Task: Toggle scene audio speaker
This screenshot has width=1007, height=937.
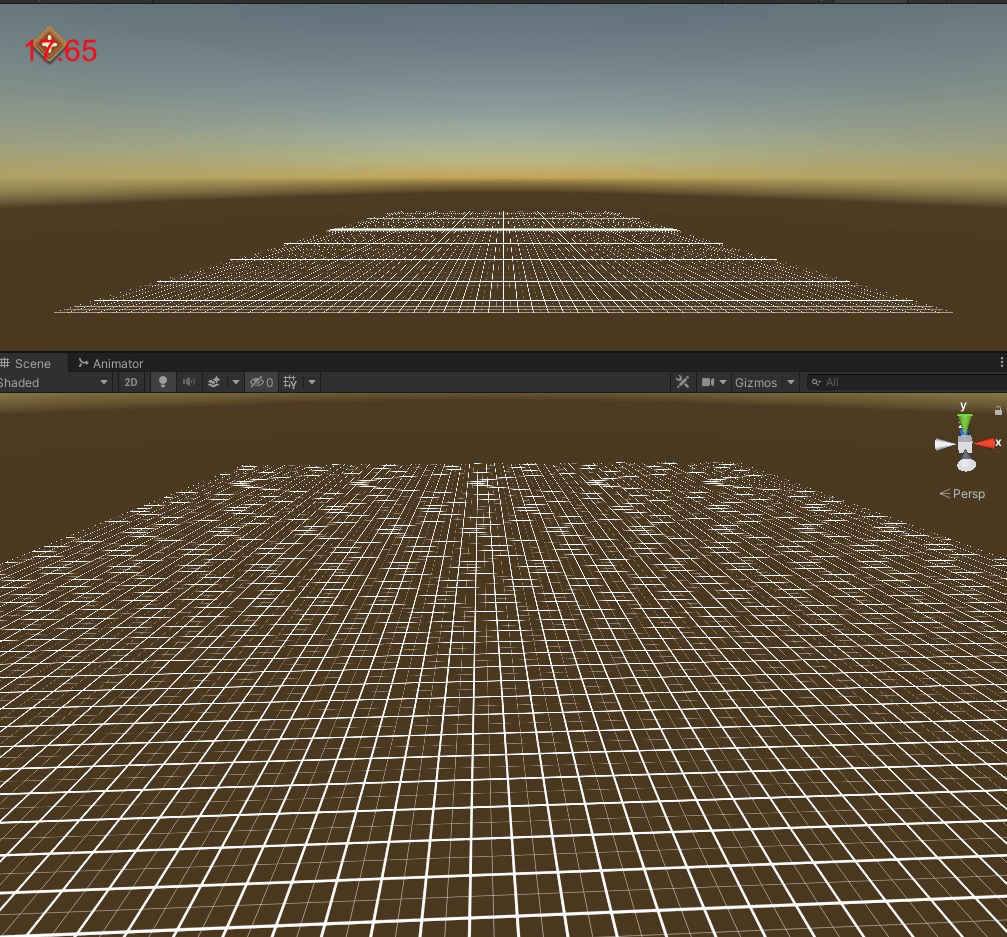Action: (x=189, y=383)
